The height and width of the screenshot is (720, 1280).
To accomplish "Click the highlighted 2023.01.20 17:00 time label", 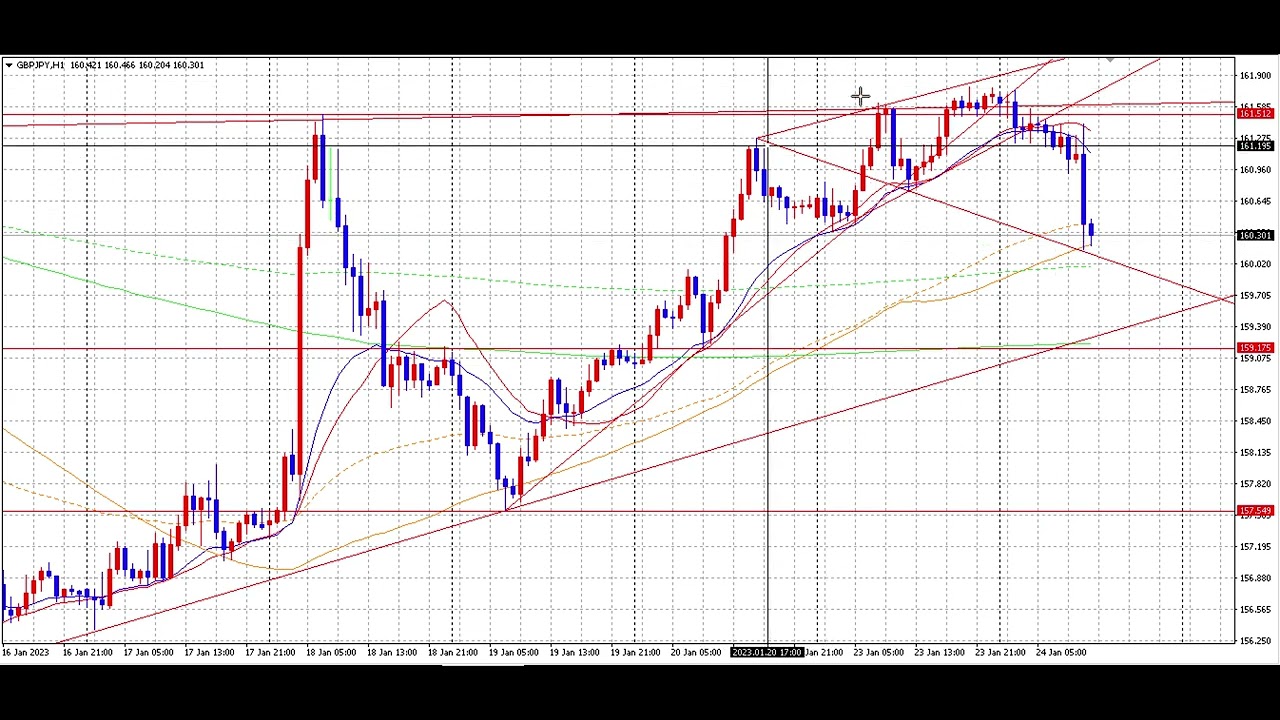I will [x=767, y=653].
